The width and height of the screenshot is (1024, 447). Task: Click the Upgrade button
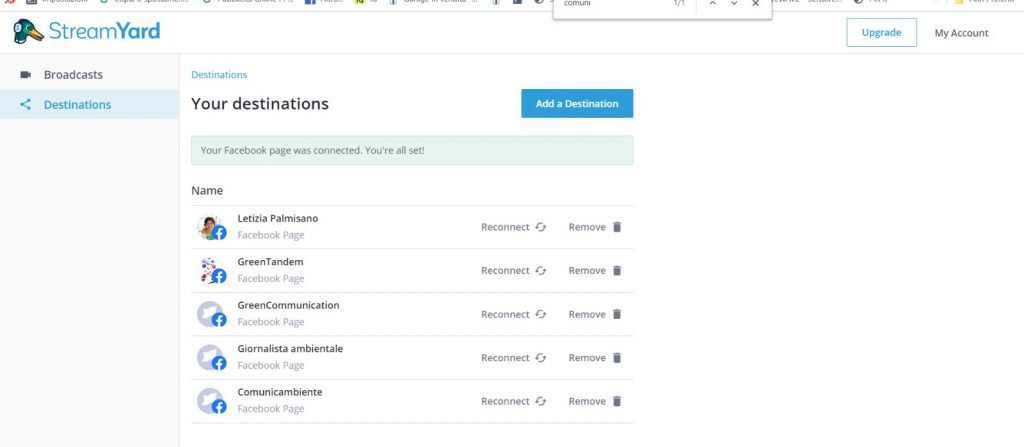881,33
